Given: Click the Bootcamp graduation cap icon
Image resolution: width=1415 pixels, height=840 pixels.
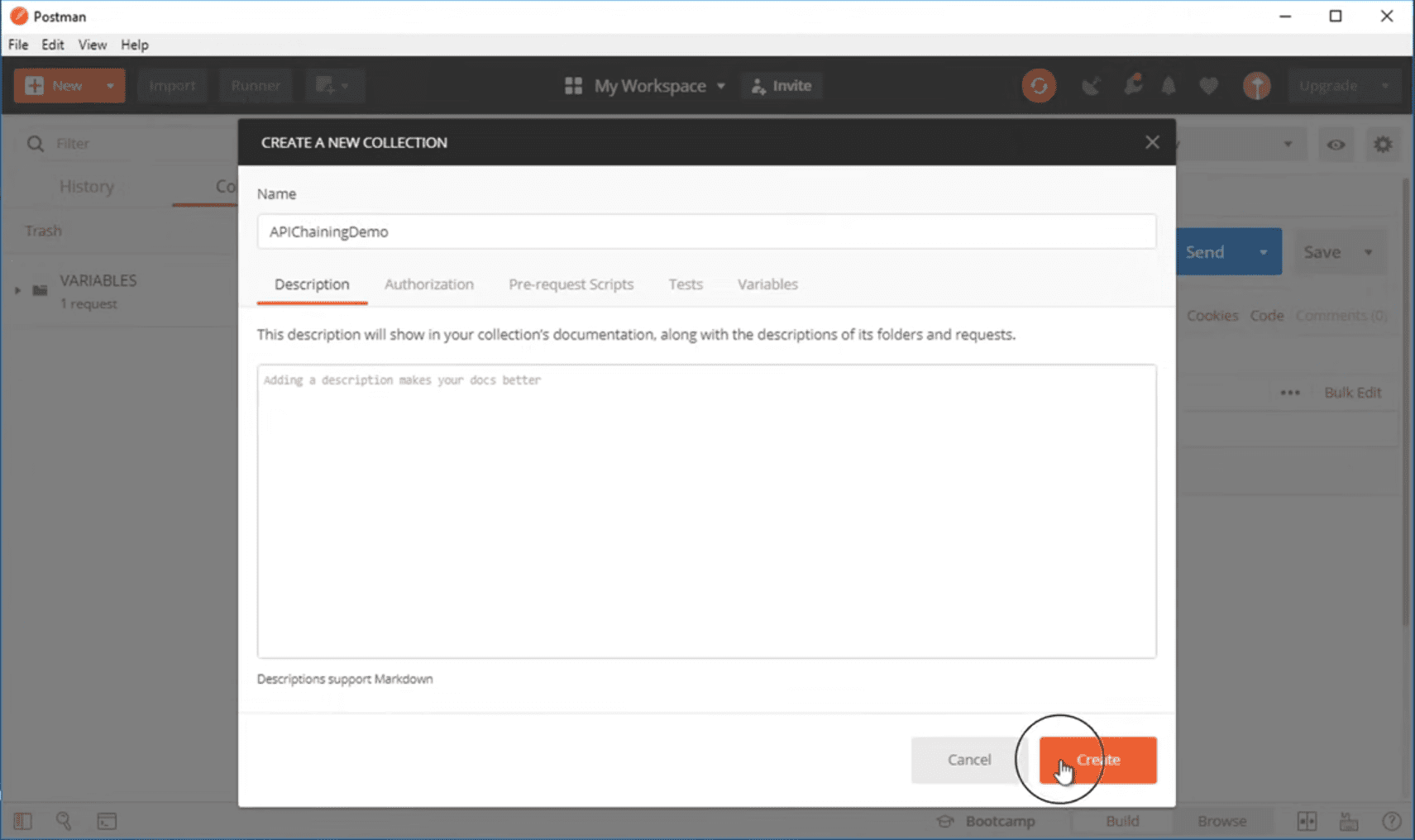Looking at the screenshot, I should point(944,820).
